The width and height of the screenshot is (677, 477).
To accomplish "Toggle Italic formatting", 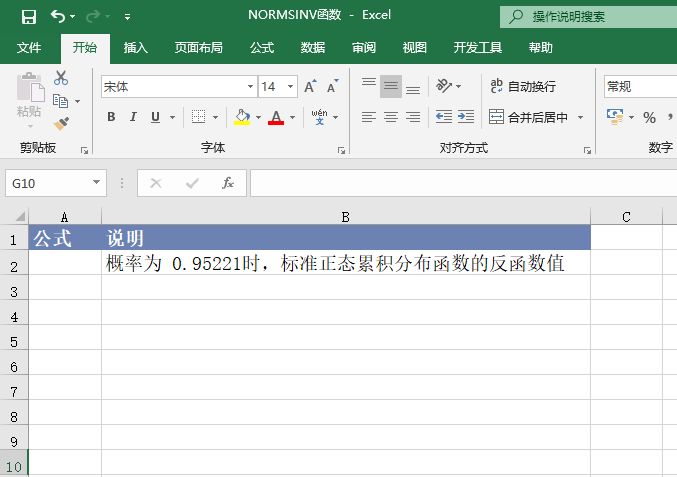I will pos(133,117).
